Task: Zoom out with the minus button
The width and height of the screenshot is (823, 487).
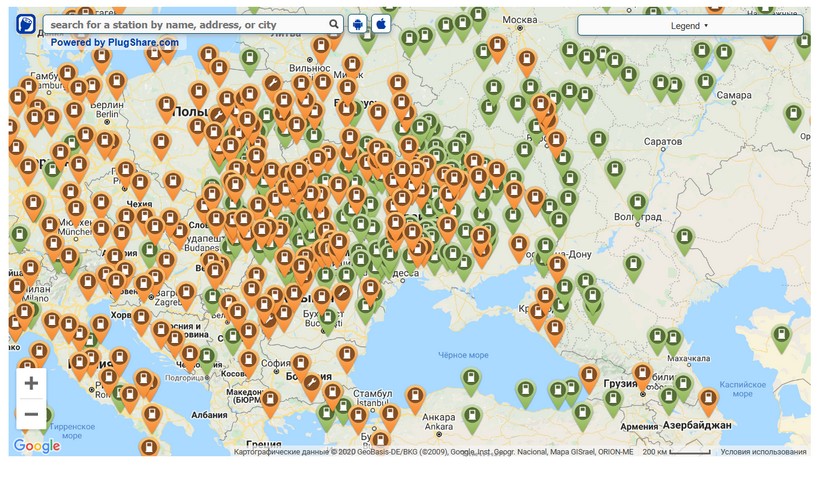Action: tap(31, 415)
